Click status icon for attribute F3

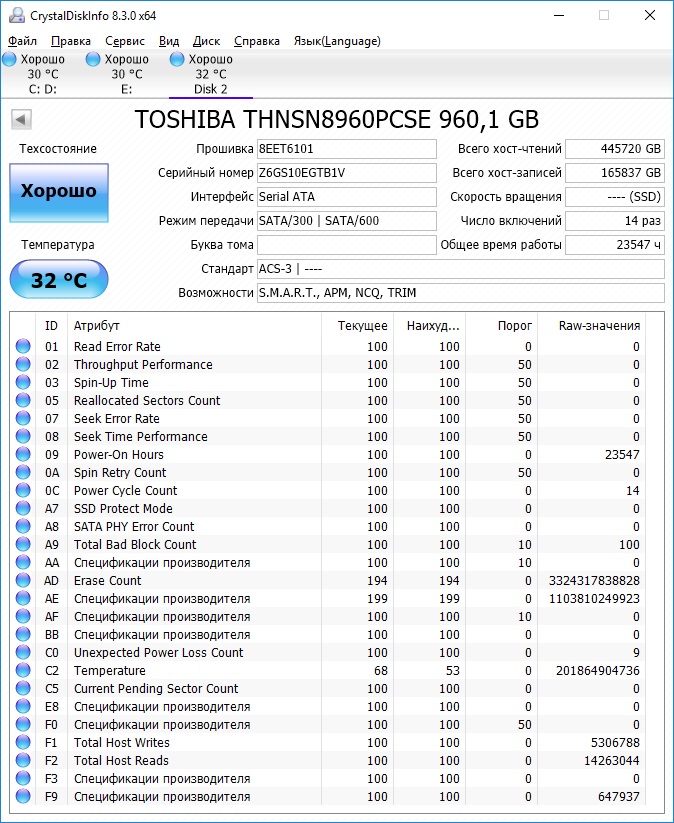click(23, 778)
